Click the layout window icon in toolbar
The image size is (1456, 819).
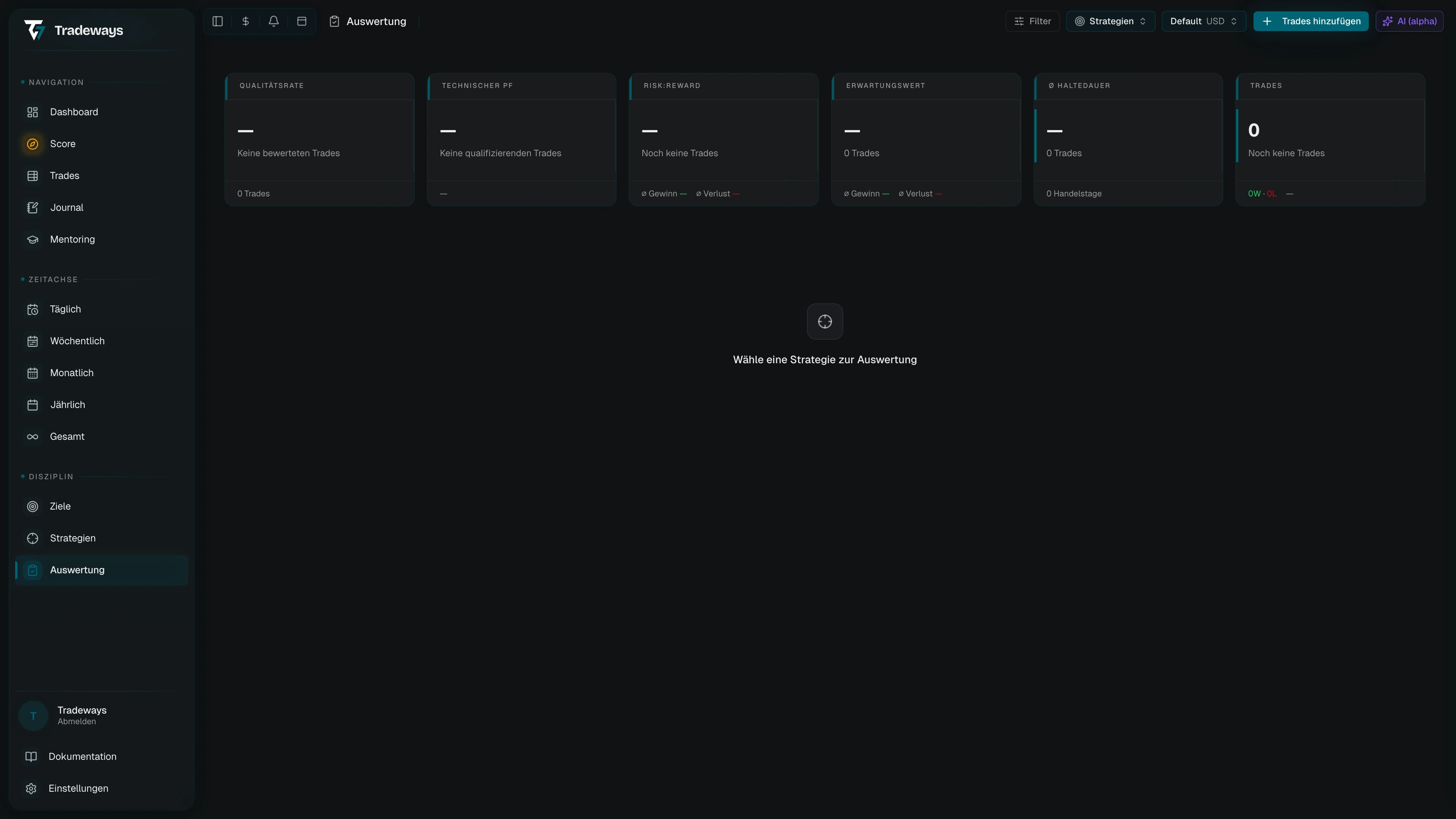pos(302,22)
